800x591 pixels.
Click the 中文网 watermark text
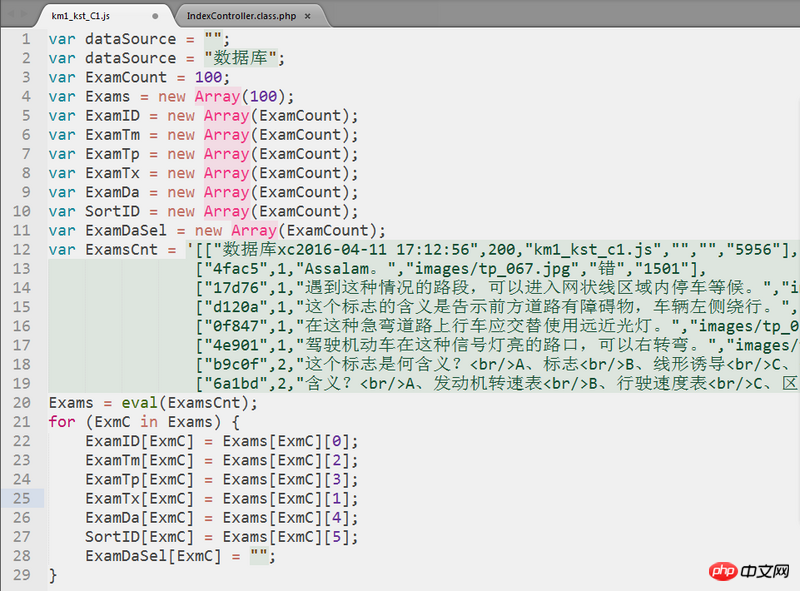[x=767, y=571]
